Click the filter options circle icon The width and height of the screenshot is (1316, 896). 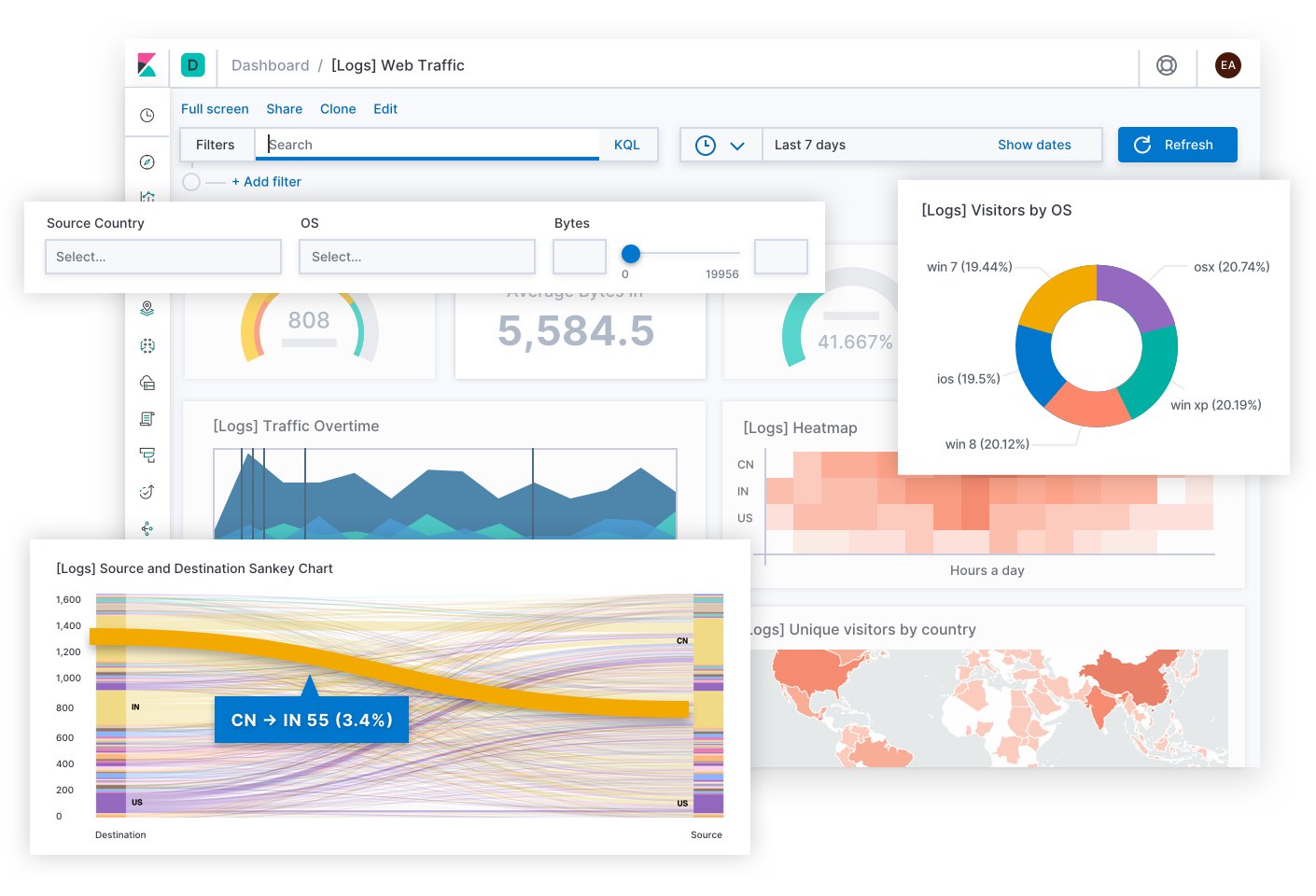[191, 182]
